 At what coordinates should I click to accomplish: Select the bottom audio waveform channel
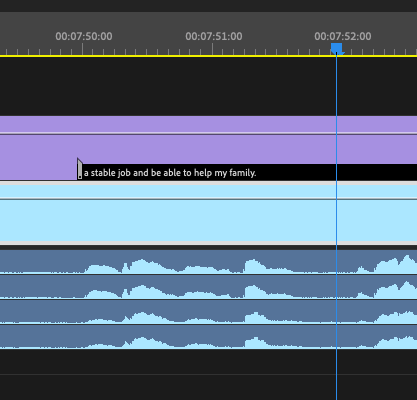(208, 337)
